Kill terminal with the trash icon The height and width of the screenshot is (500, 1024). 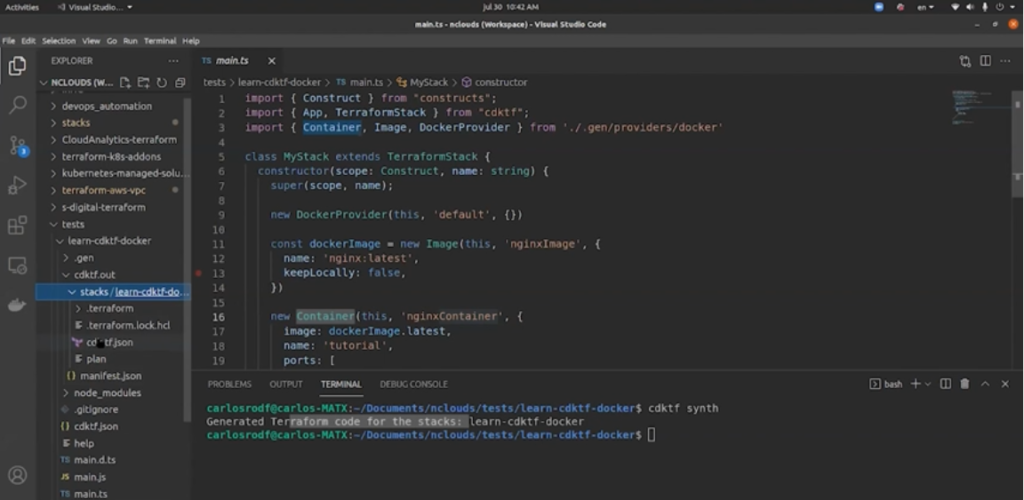click(965, 384)
